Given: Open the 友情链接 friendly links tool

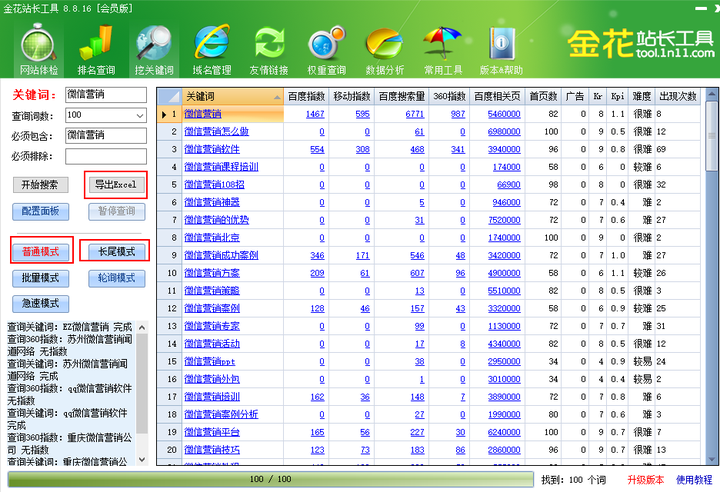Looking at the screenshot, I should 269,51.
